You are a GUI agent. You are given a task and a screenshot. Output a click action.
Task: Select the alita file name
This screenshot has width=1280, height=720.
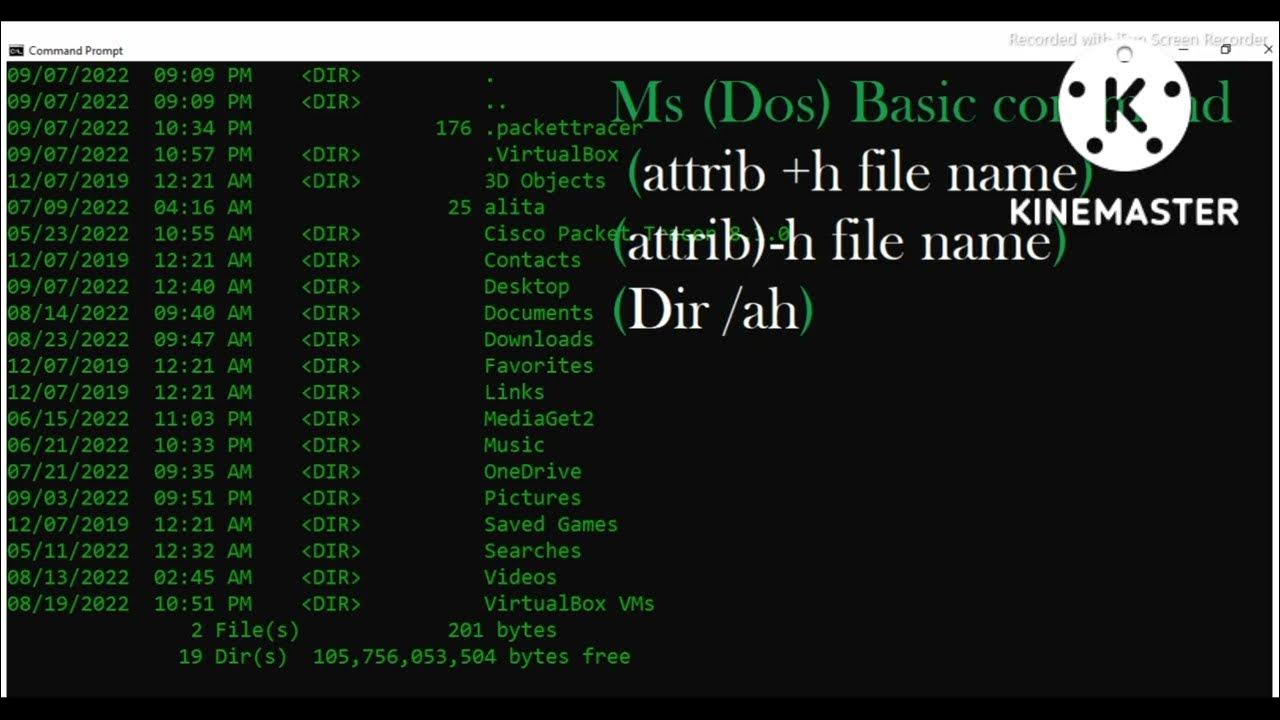point(514,207)
